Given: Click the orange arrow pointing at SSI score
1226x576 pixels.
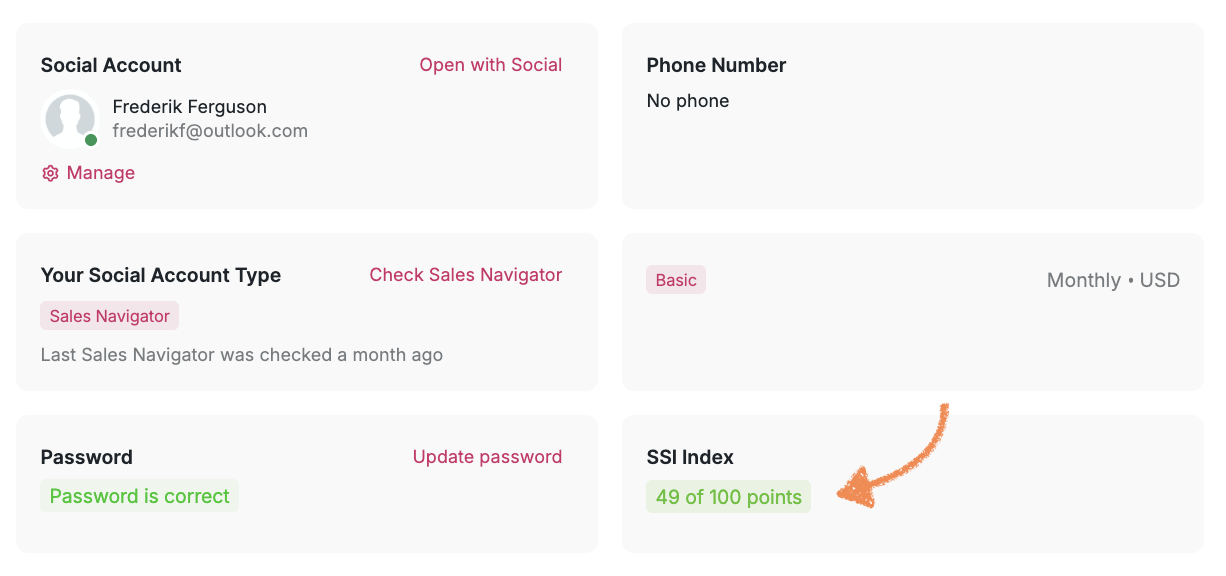Looking at the screenshot, I should click(x=892, y=455).
